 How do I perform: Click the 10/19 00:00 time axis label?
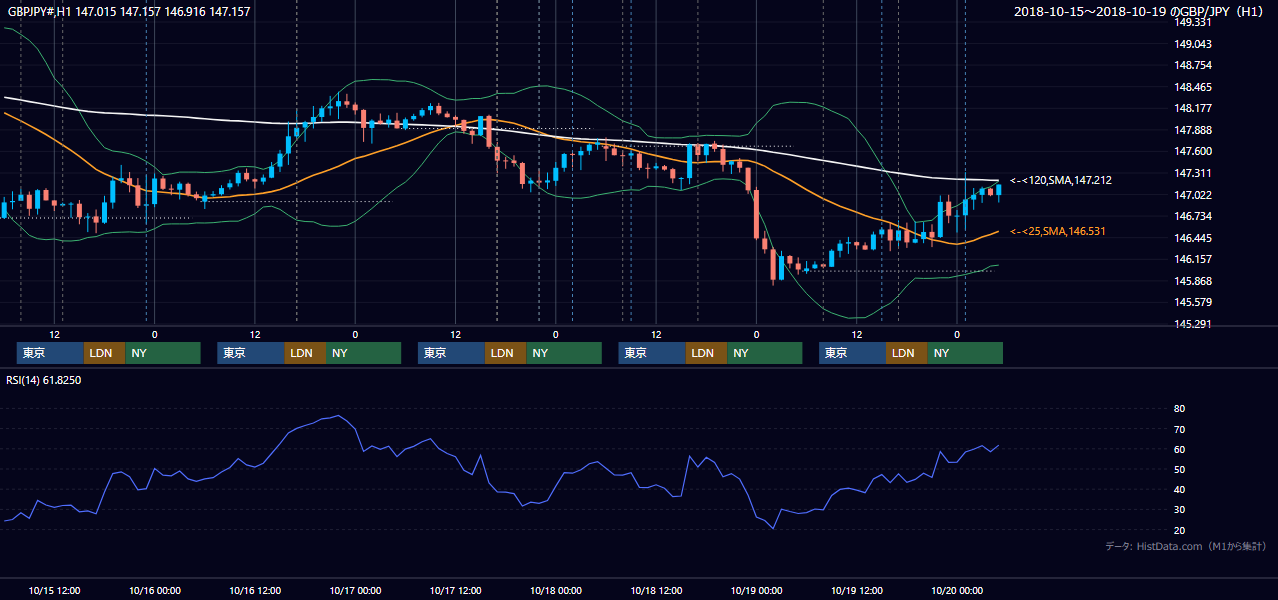tap(756, 590)
